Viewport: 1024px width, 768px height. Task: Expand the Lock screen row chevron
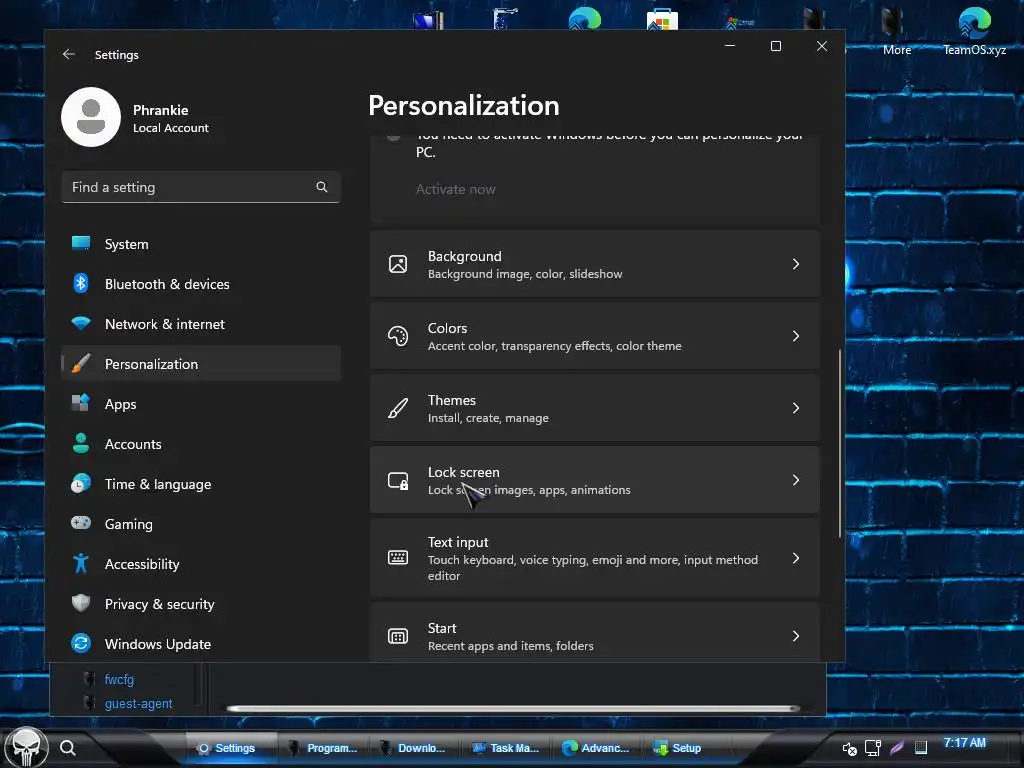coord(795,479)
